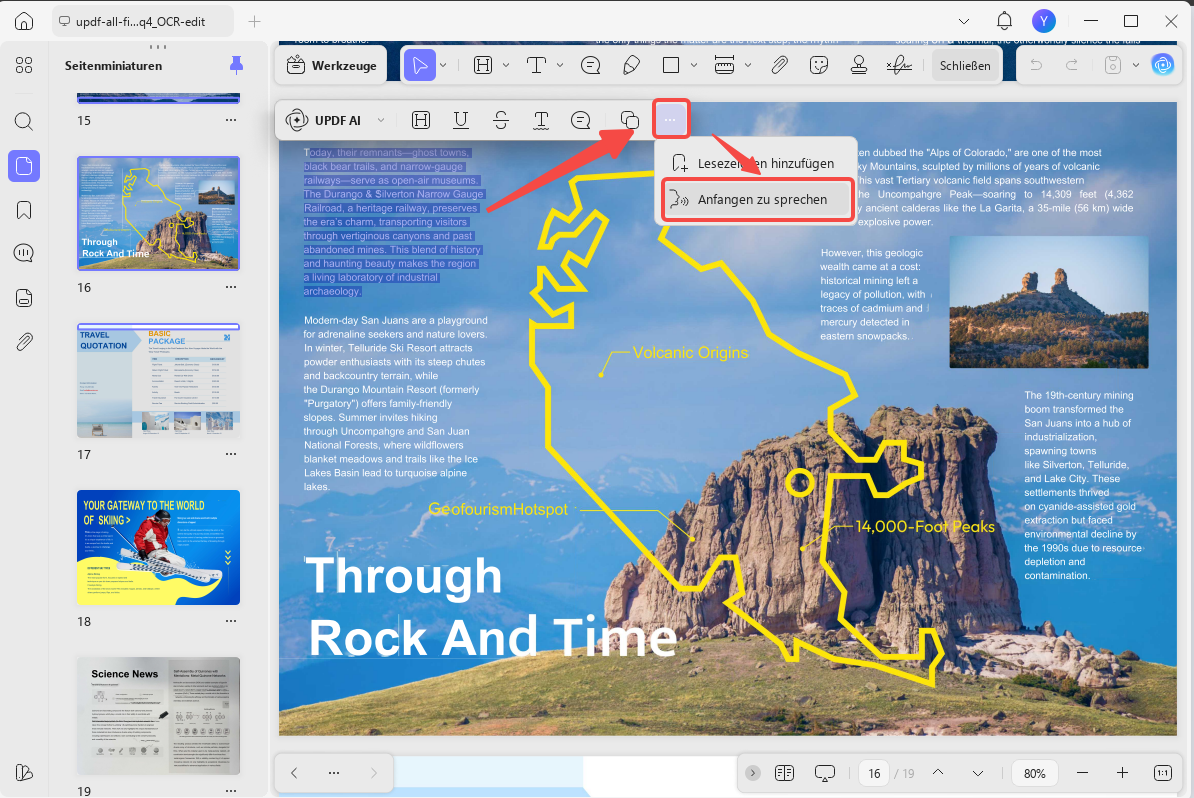This screenshot has height=798, width=1194.
Task: Select the signature tool
Action: tap(899, 65)
